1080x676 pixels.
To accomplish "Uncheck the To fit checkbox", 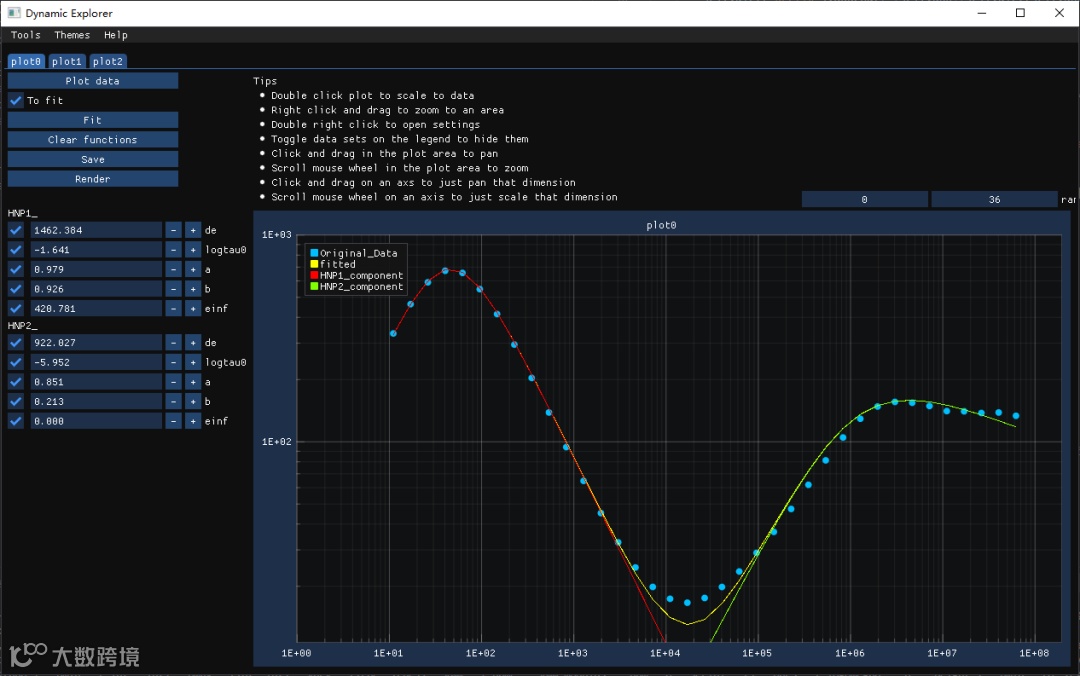I will click(16, 100).
